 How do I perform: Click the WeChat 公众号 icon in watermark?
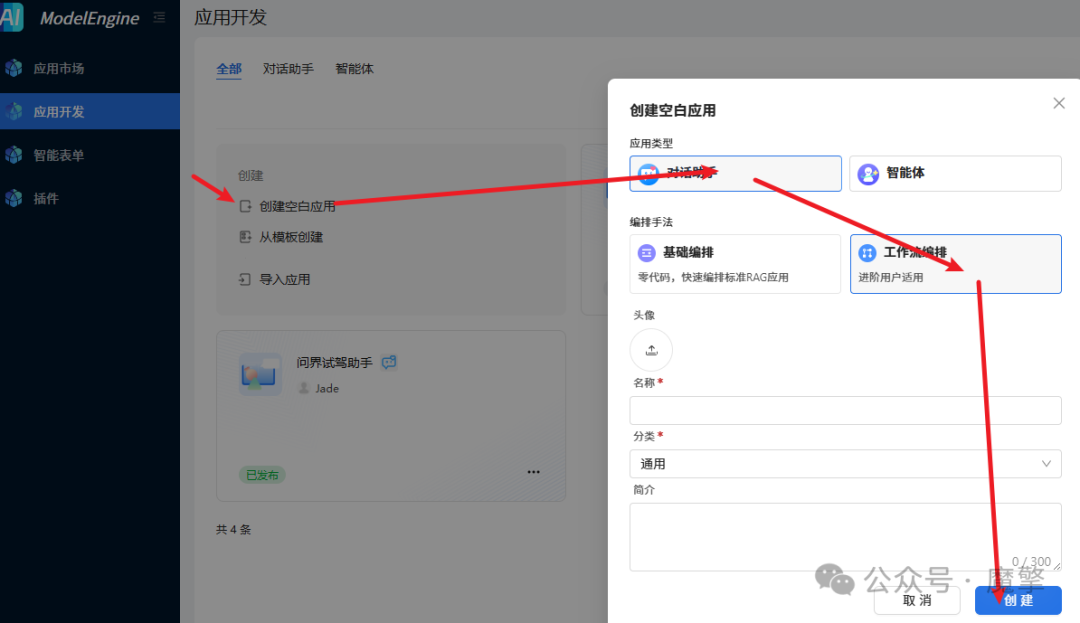pyautogui.click(x=835, y=580)
